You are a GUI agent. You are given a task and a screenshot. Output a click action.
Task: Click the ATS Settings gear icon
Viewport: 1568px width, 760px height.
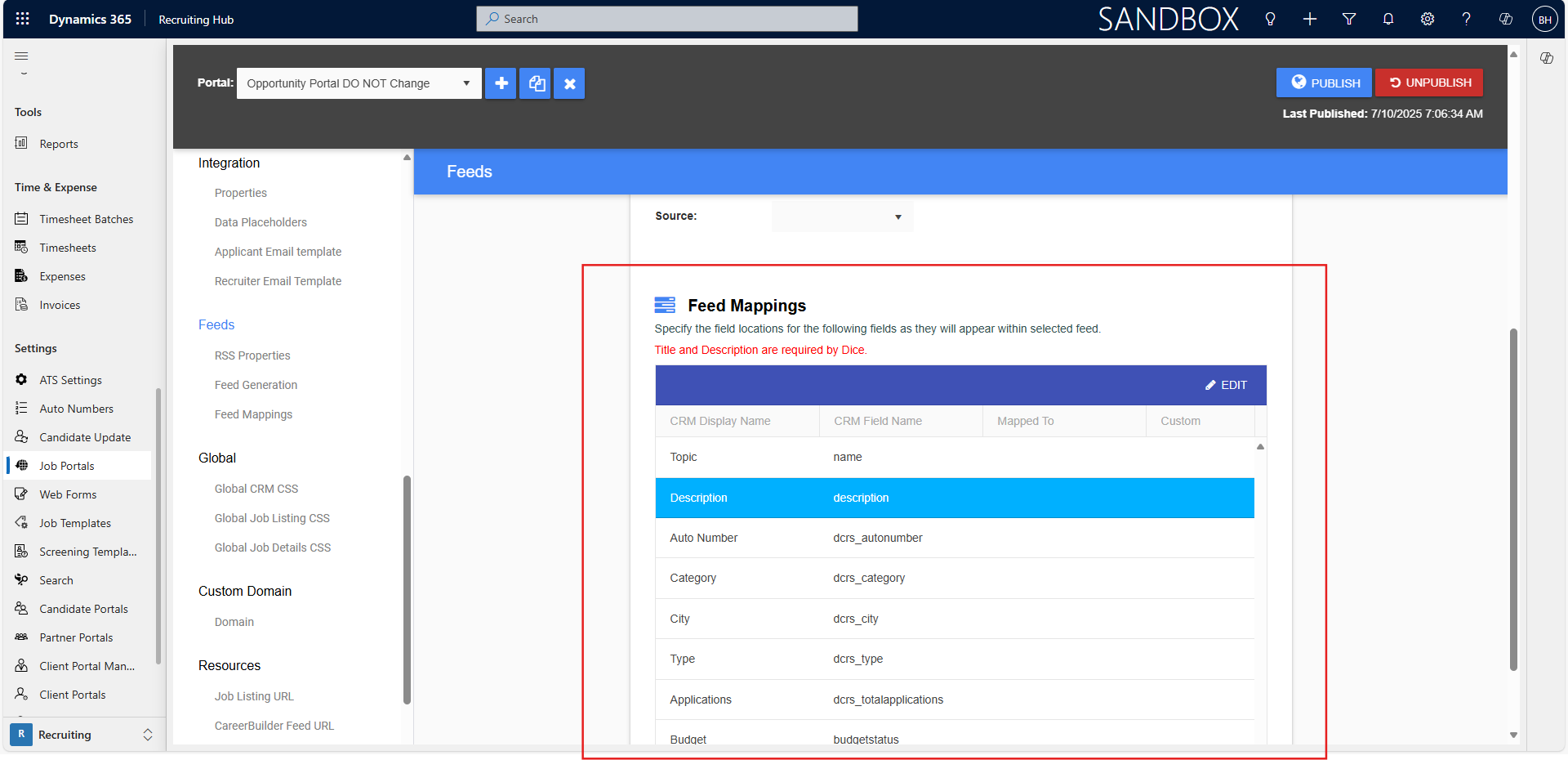pyautogui.click(x=21, y=379)
